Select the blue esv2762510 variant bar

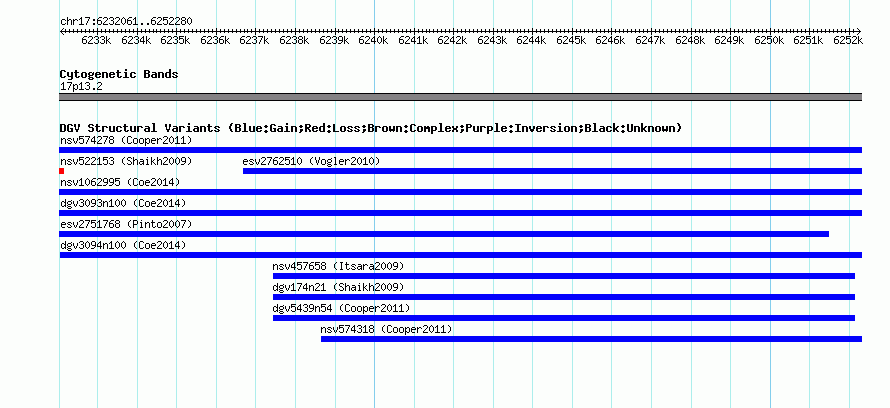pos(552,171)
